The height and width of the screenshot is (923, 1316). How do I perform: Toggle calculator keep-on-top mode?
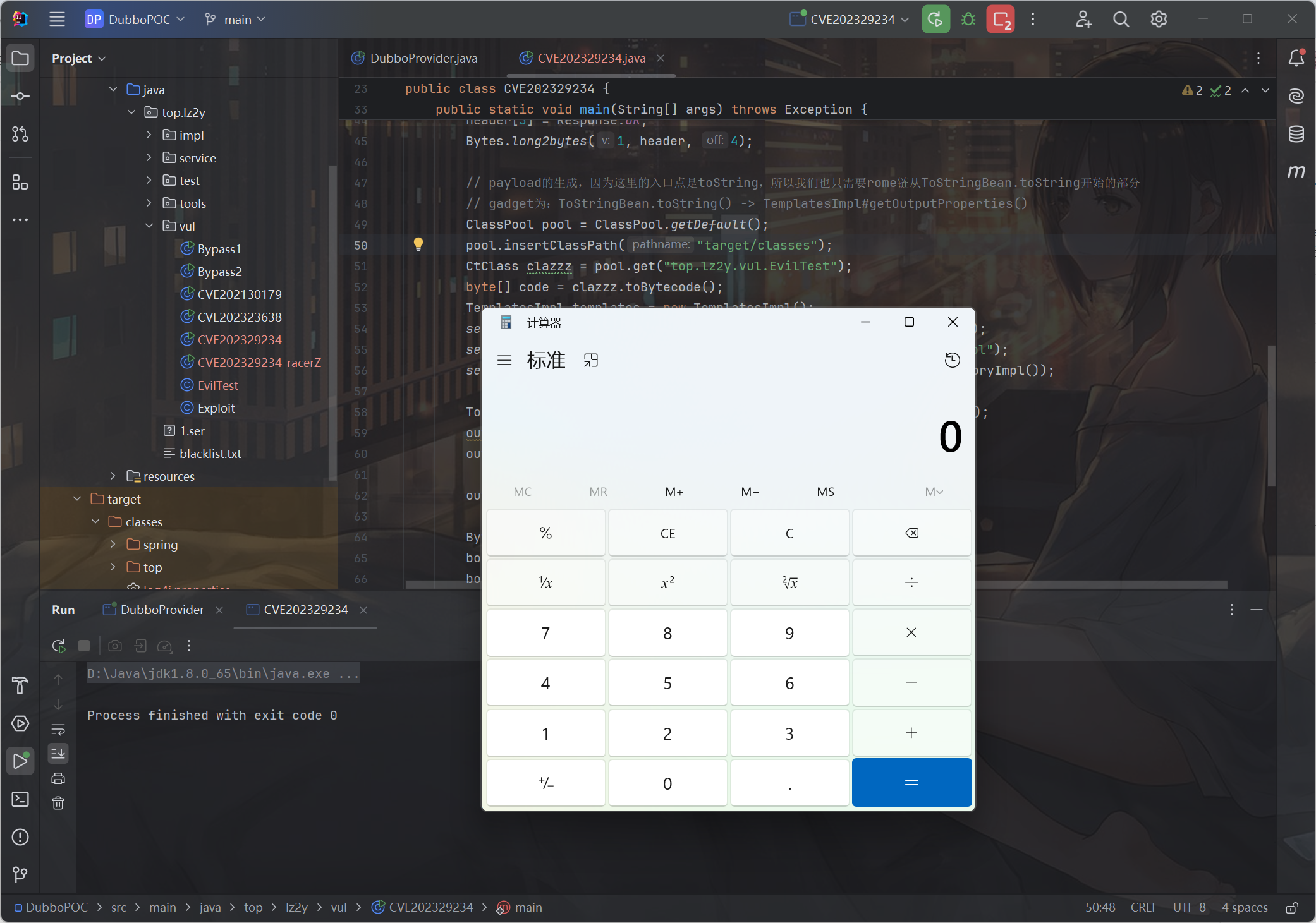click(591, 360)
